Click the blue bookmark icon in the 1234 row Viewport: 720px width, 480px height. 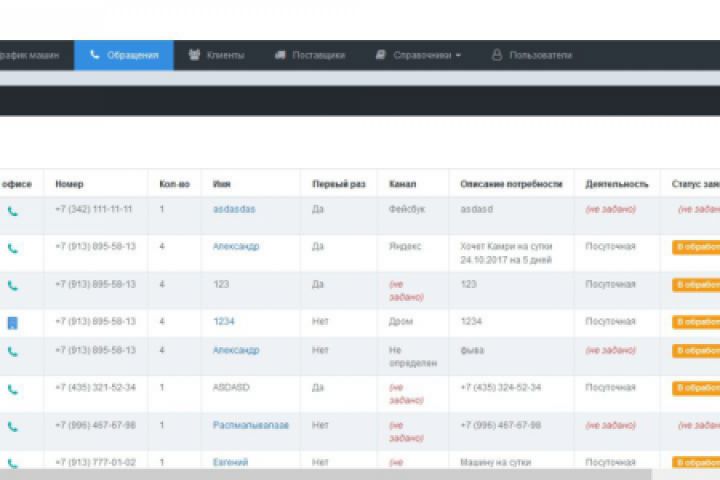click(13, 323)
